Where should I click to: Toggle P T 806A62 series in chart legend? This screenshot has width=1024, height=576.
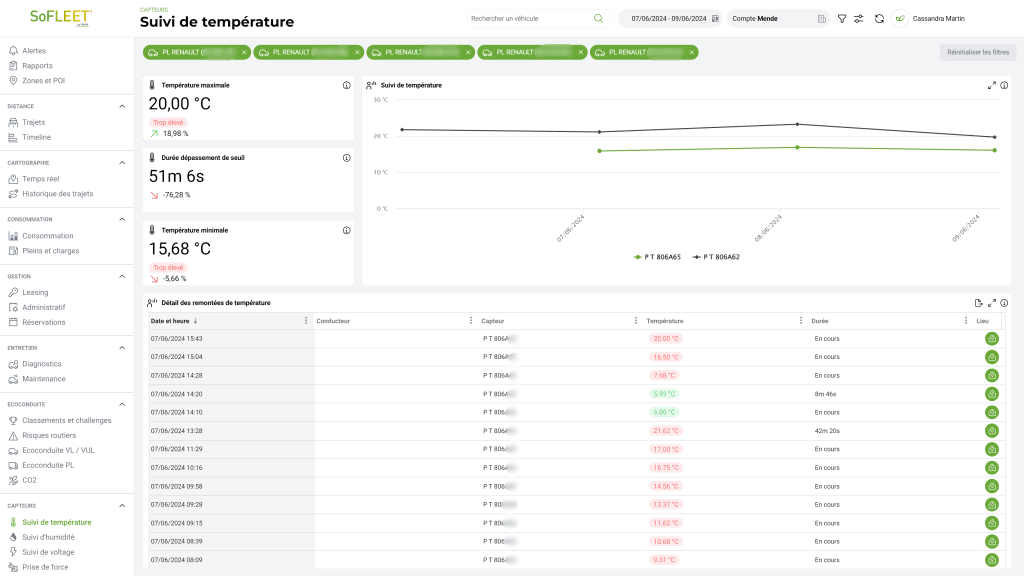(716, 257)
